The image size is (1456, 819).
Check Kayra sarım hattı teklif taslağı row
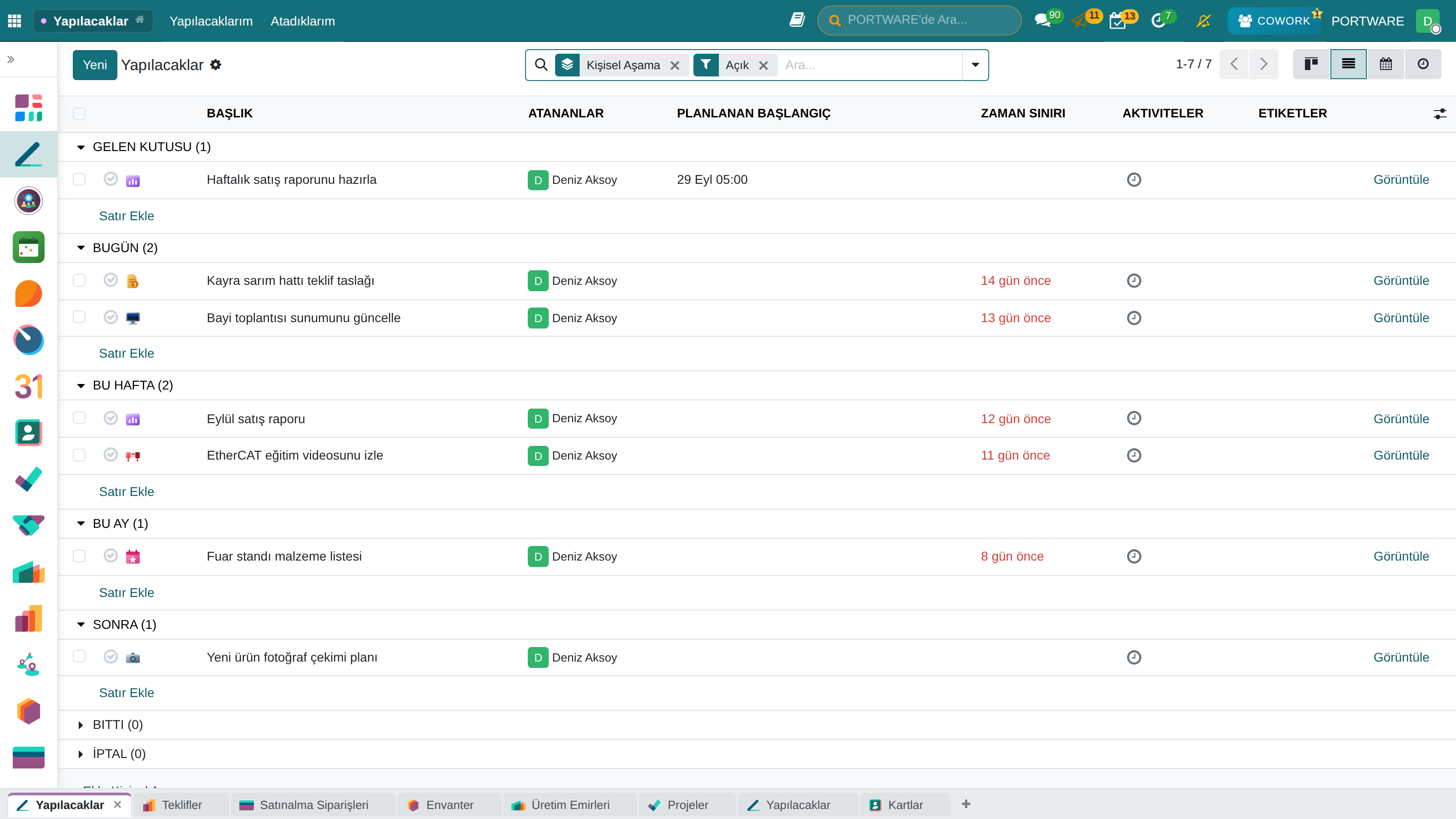pos(79,280)
